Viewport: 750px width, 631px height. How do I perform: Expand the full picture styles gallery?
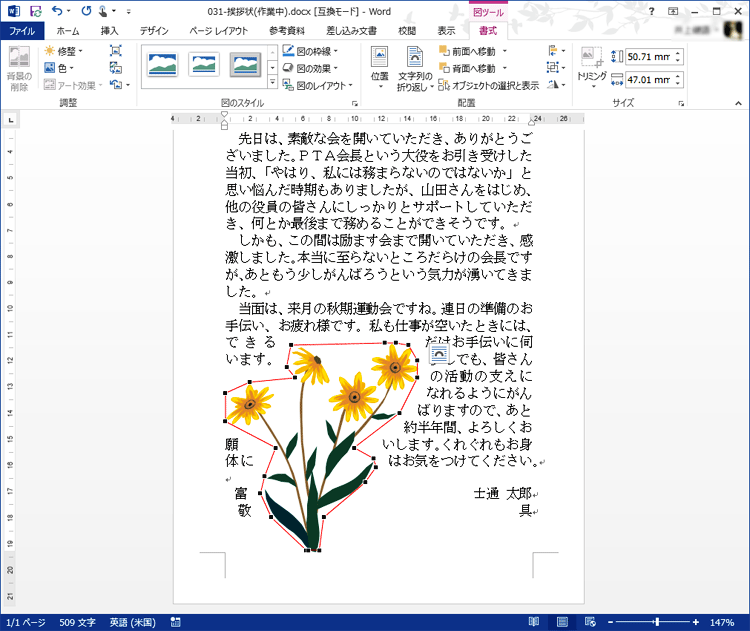click(272, 83)
